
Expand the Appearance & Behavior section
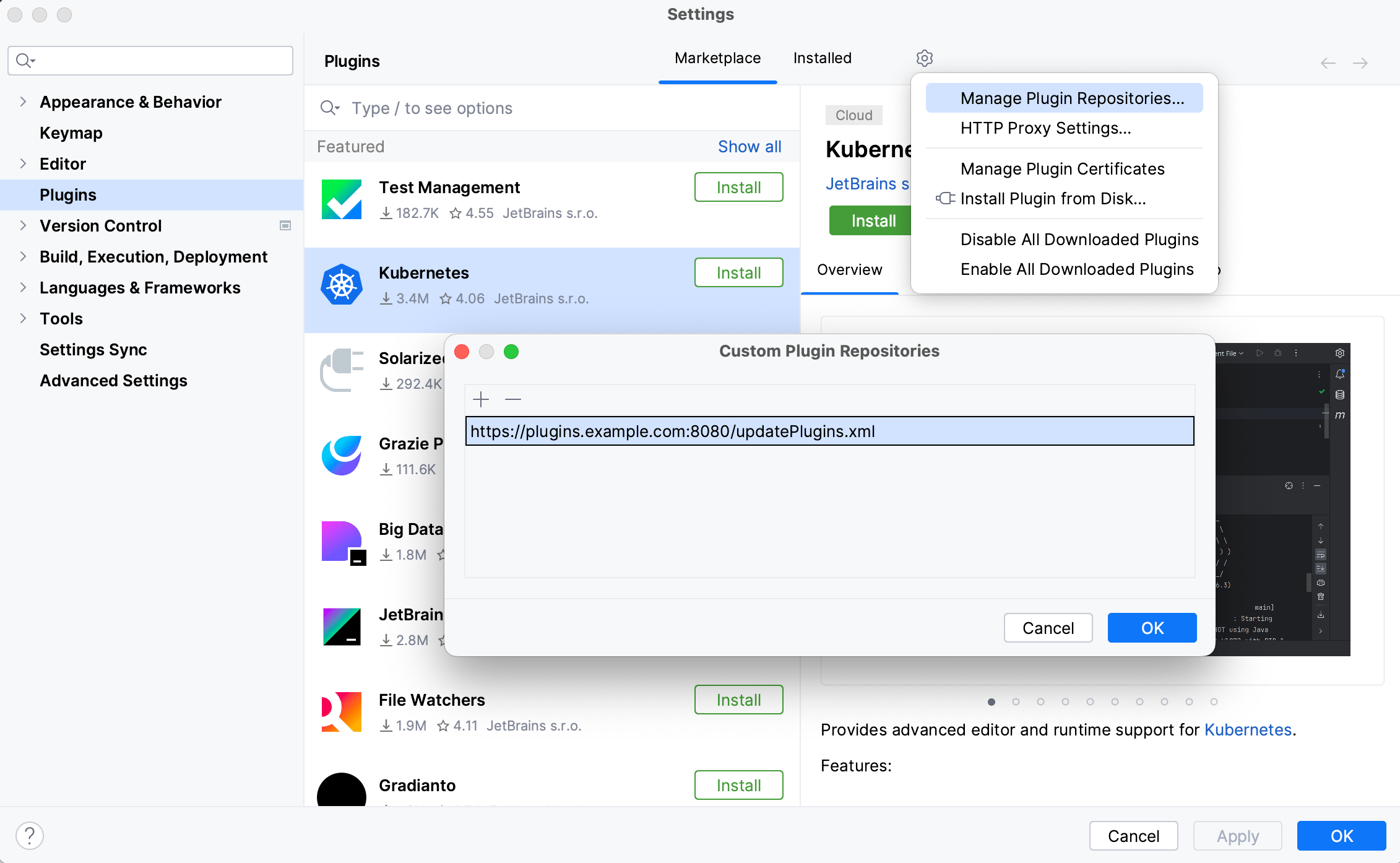pyautogui.click(x=23, y=102)
